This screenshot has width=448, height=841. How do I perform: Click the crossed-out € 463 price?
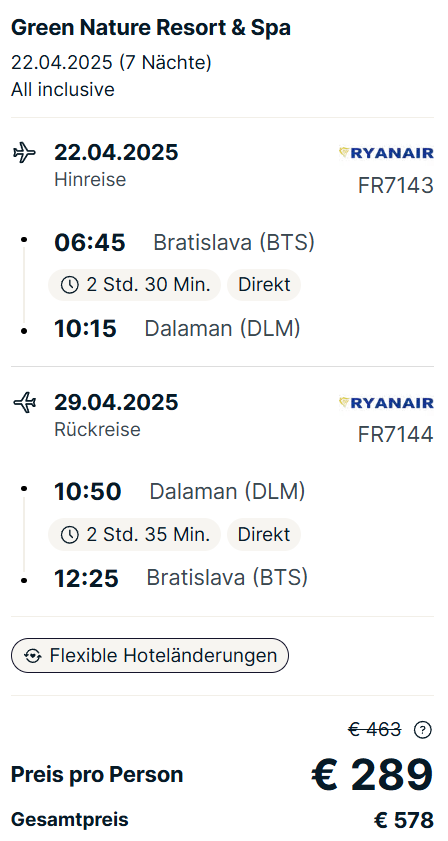pos(374,729)
